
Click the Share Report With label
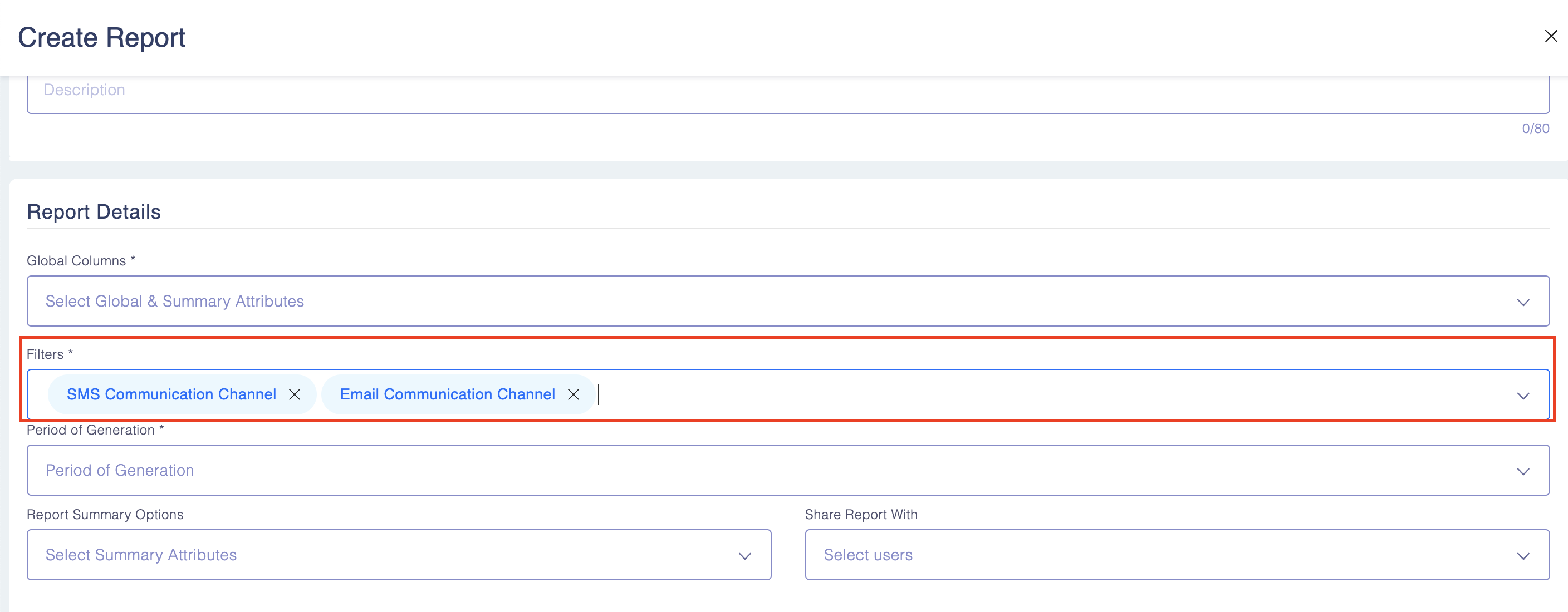861,515
